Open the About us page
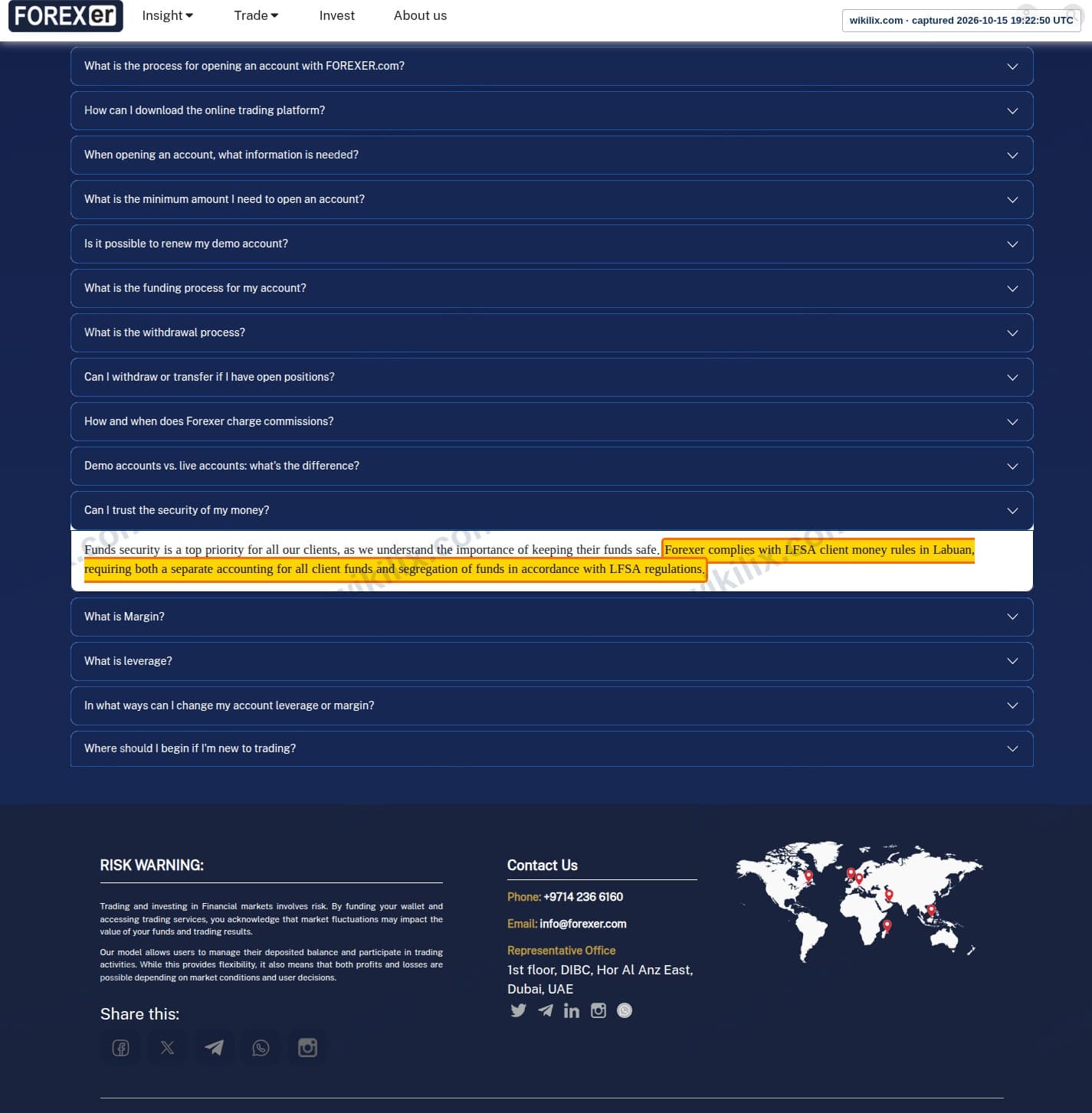 point(420,15)
